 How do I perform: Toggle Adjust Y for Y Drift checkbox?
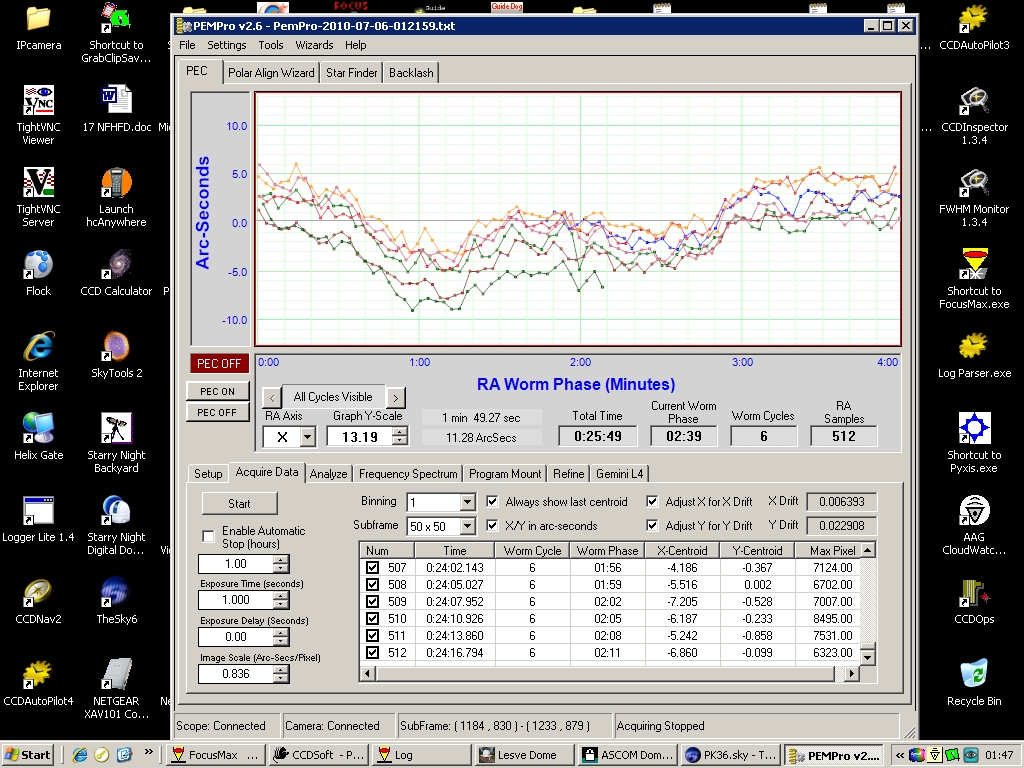652,525
